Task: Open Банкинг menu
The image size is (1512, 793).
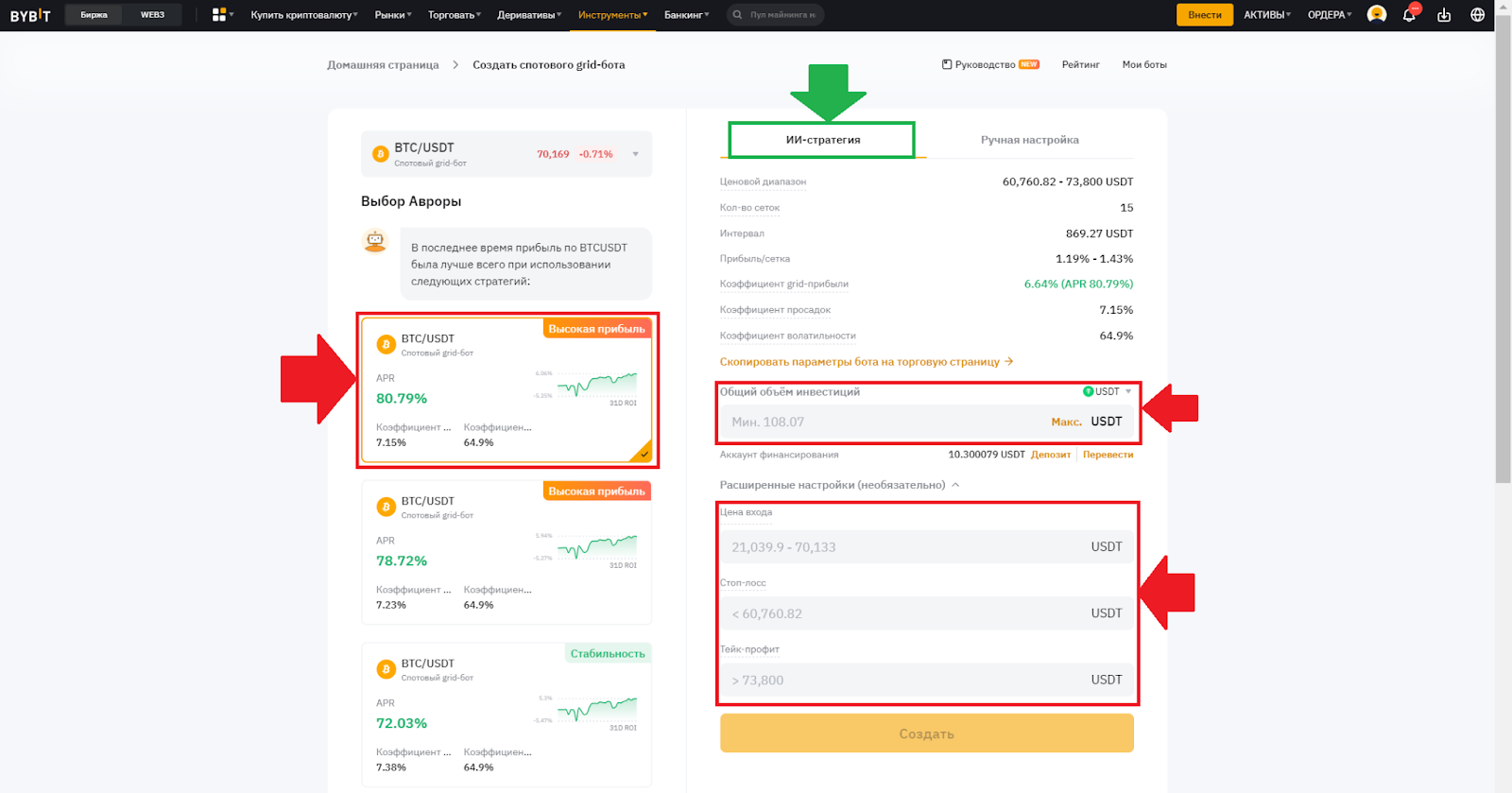Action: pos(687,15)
